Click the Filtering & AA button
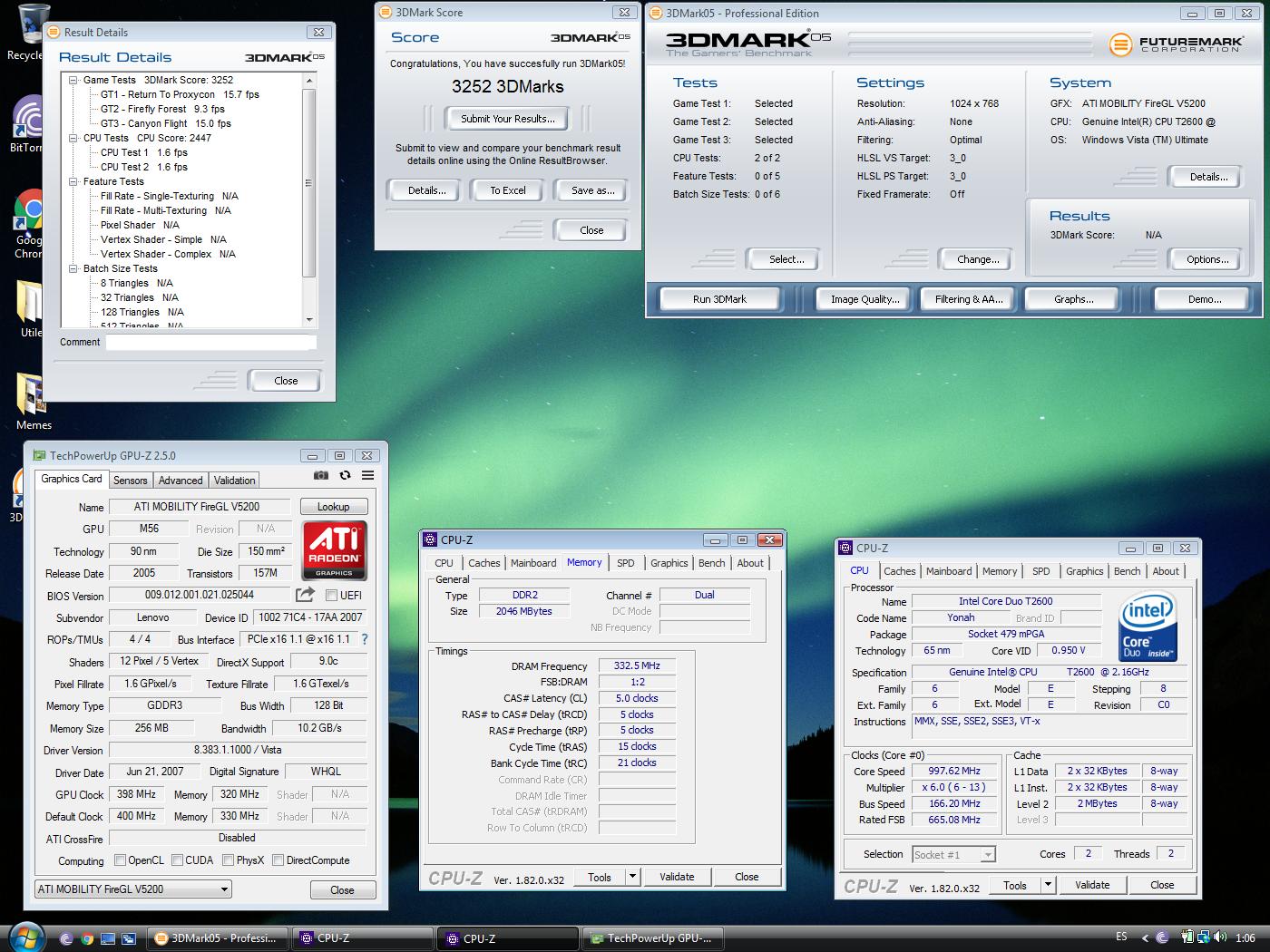The width and height of the screenshot is (1270, 952). [969, 299]
